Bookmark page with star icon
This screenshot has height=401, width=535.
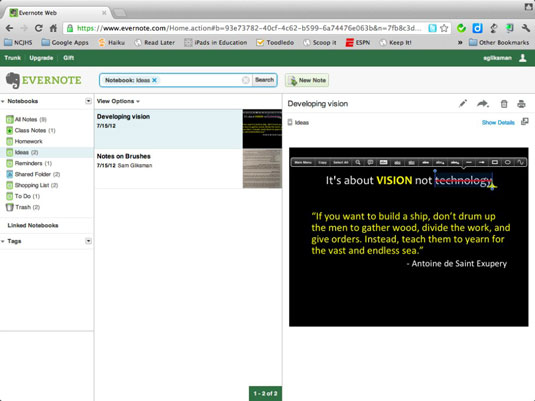[x=444, y=28]
